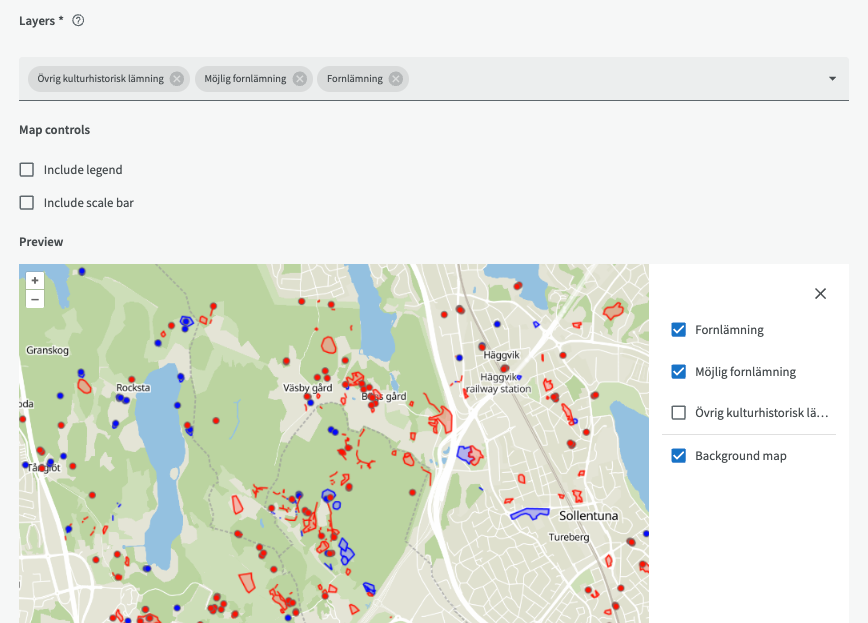
Task: Click the Häggvik railway station label
Action: point(499,383)
